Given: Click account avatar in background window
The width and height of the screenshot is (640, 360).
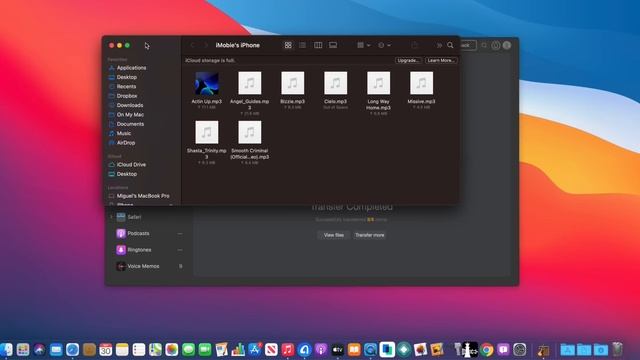Looking at the screenshot, I should click(507, 45).
